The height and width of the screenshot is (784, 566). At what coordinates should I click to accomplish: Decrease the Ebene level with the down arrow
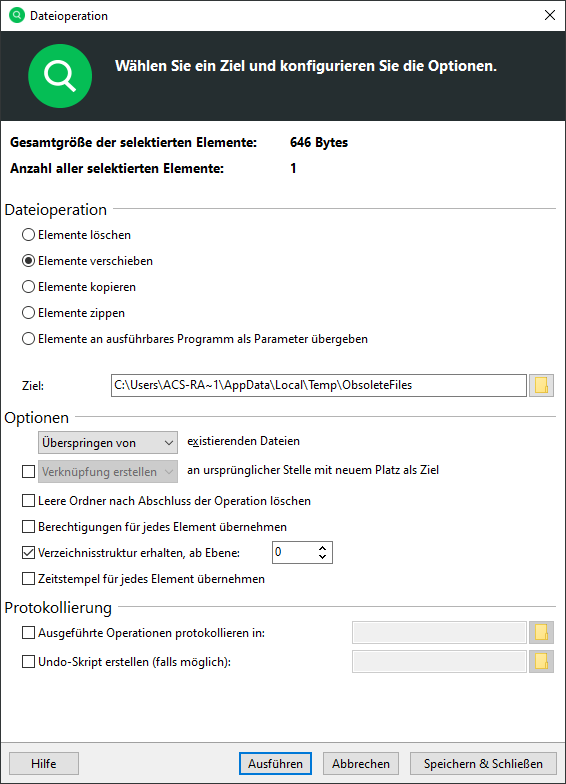pyautogui.click(x=322, y=557)
